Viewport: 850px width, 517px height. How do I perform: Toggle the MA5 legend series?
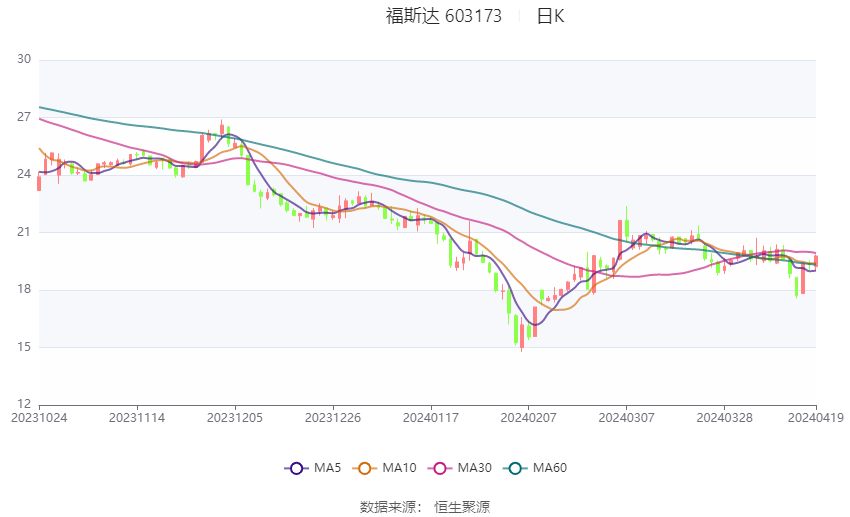coord(313,468)
